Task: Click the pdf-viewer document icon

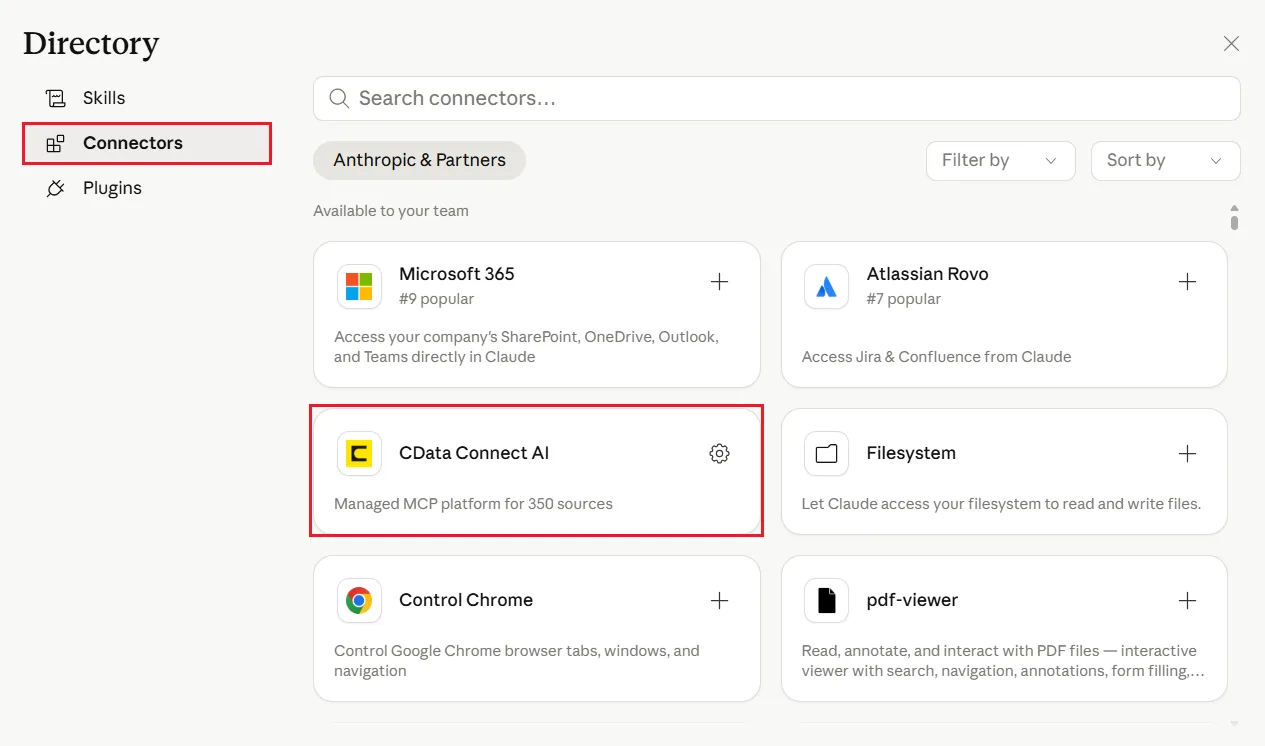Action: (x=826, y=601)
